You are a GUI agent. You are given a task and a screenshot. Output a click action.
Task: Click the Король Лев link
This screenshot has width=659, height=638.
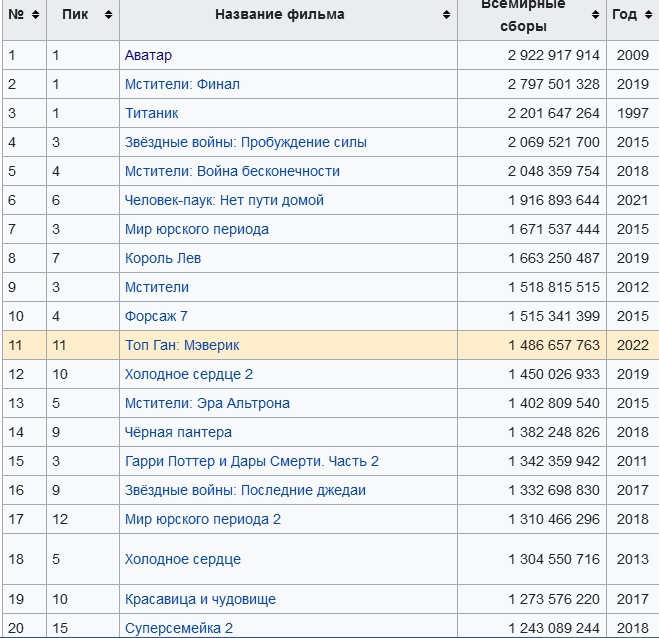(163, 258)
